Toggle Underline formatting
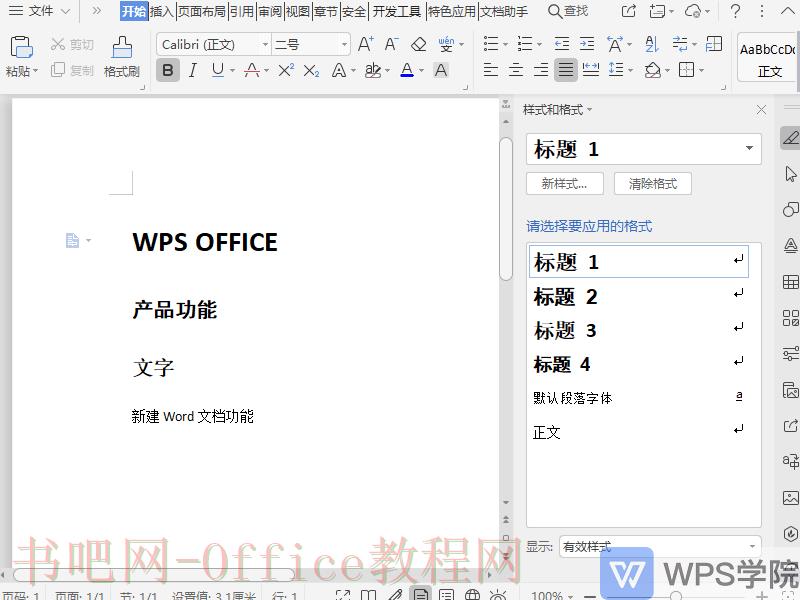 217,70
